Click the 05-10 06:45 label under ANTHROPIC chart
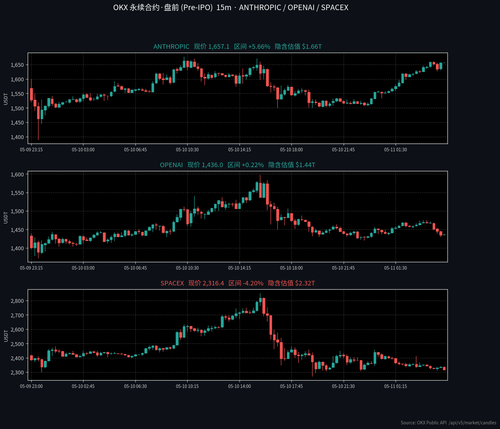The width and height of the screenshot is (500, 429). [135, 150]
